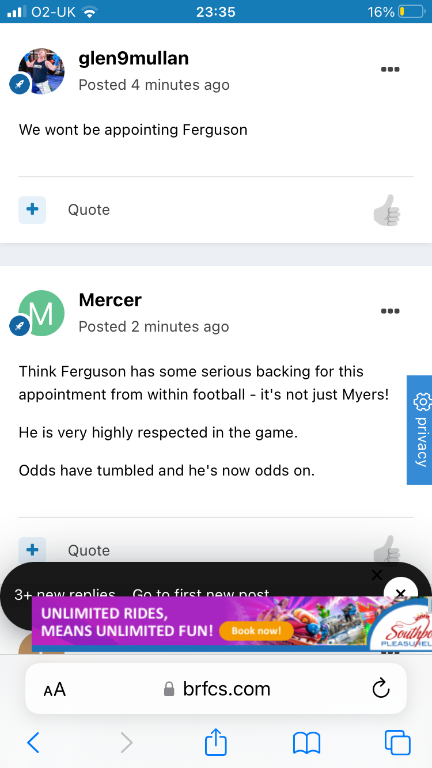Quote Mercer's post
Image resolution: width=432 pixels, height=768 pixels.
click(x=89, y=551)
